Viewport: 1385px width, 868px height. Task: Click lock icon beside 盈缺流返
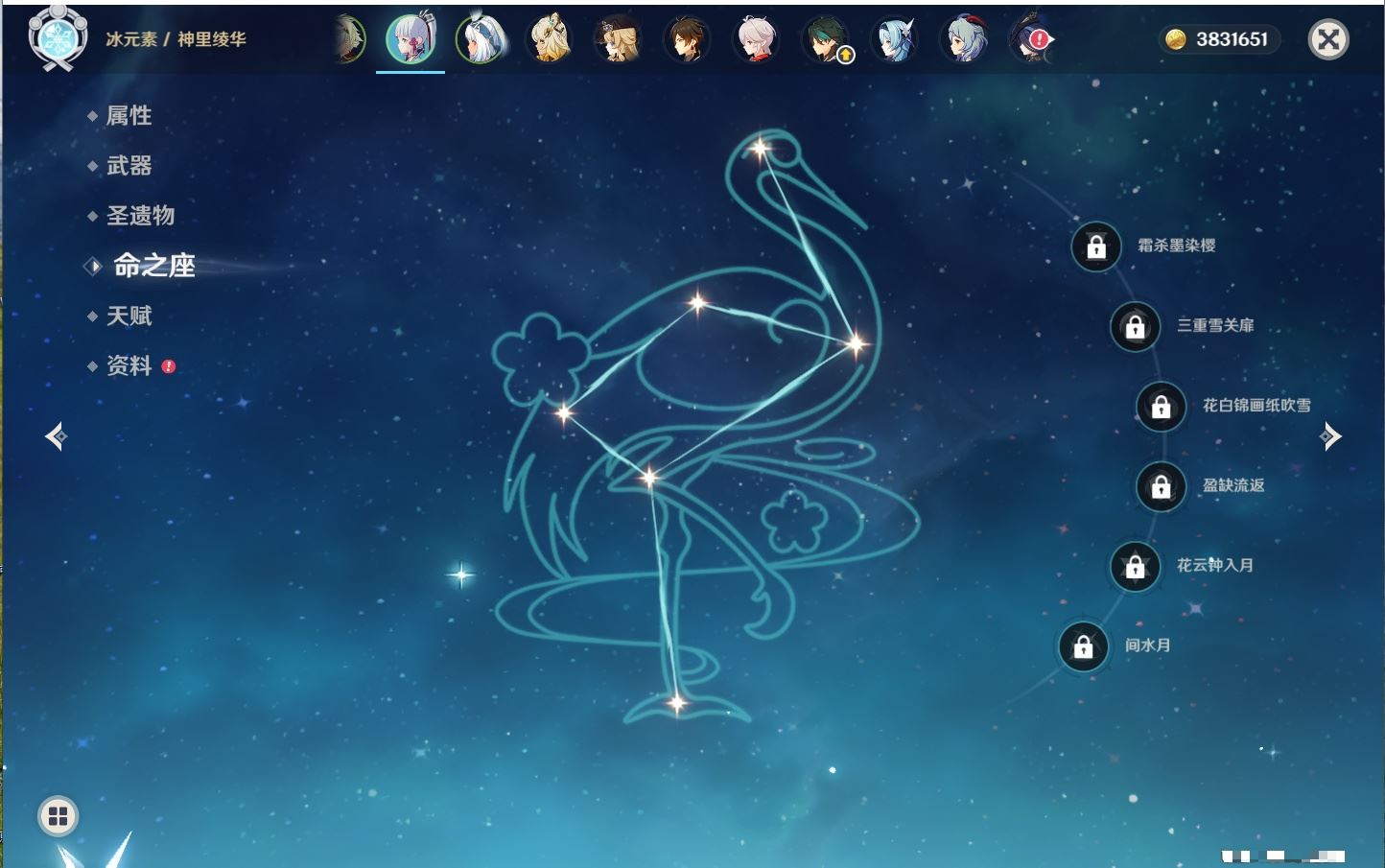[x=1162, y=487]
